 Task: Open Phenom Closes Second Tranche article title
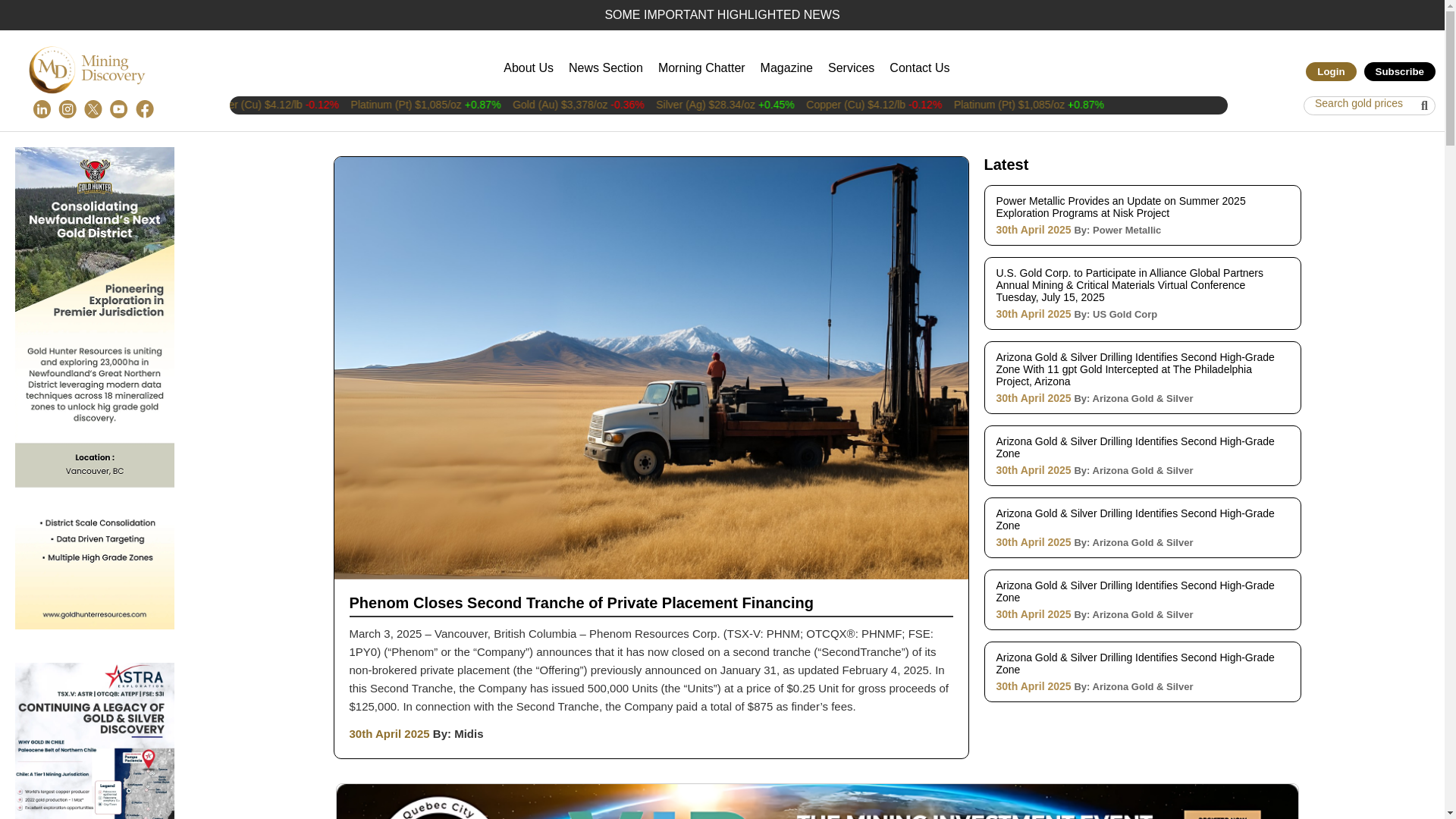point(581,603)
